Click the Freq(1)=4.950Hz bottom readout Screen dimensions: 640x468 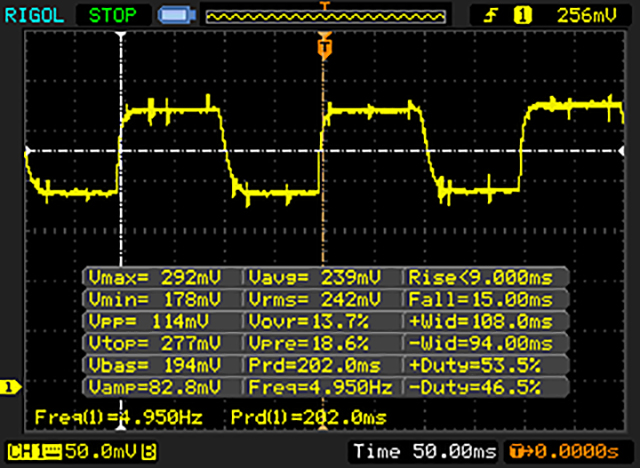pyautogui.click(x=118, y=417)
